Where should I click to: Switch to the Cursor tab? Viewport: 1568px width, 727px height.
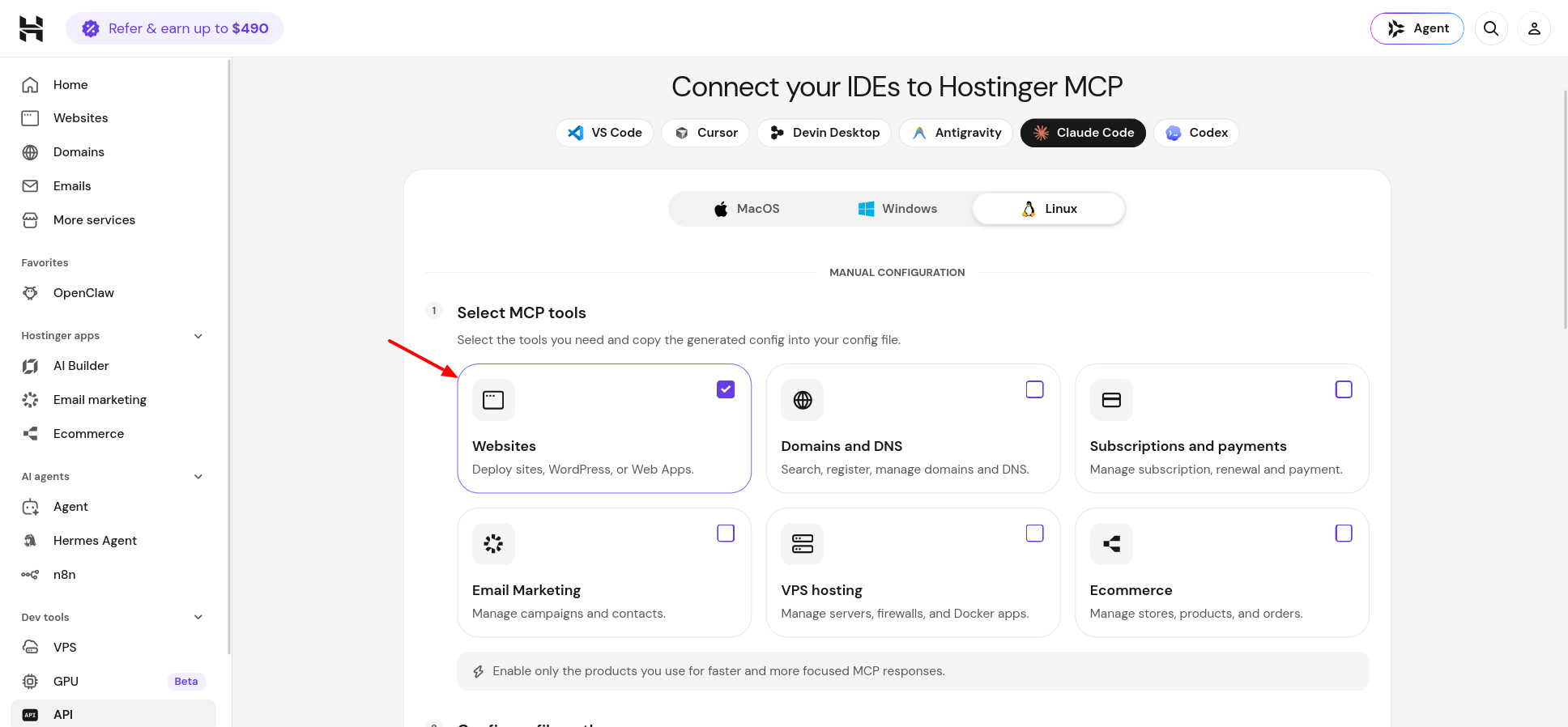[x=705, y=133]
